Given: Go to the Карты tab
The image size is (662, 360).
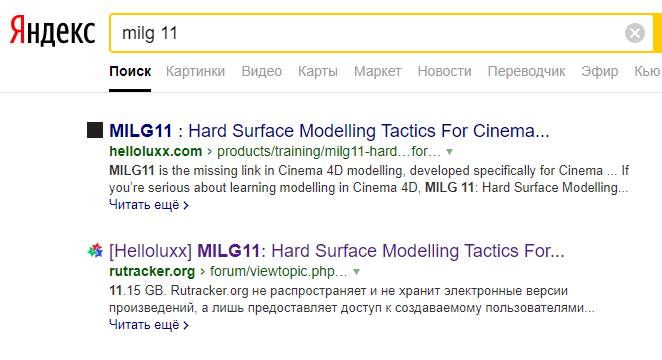Looking at the screenshot, I should (x=317, y=71).
